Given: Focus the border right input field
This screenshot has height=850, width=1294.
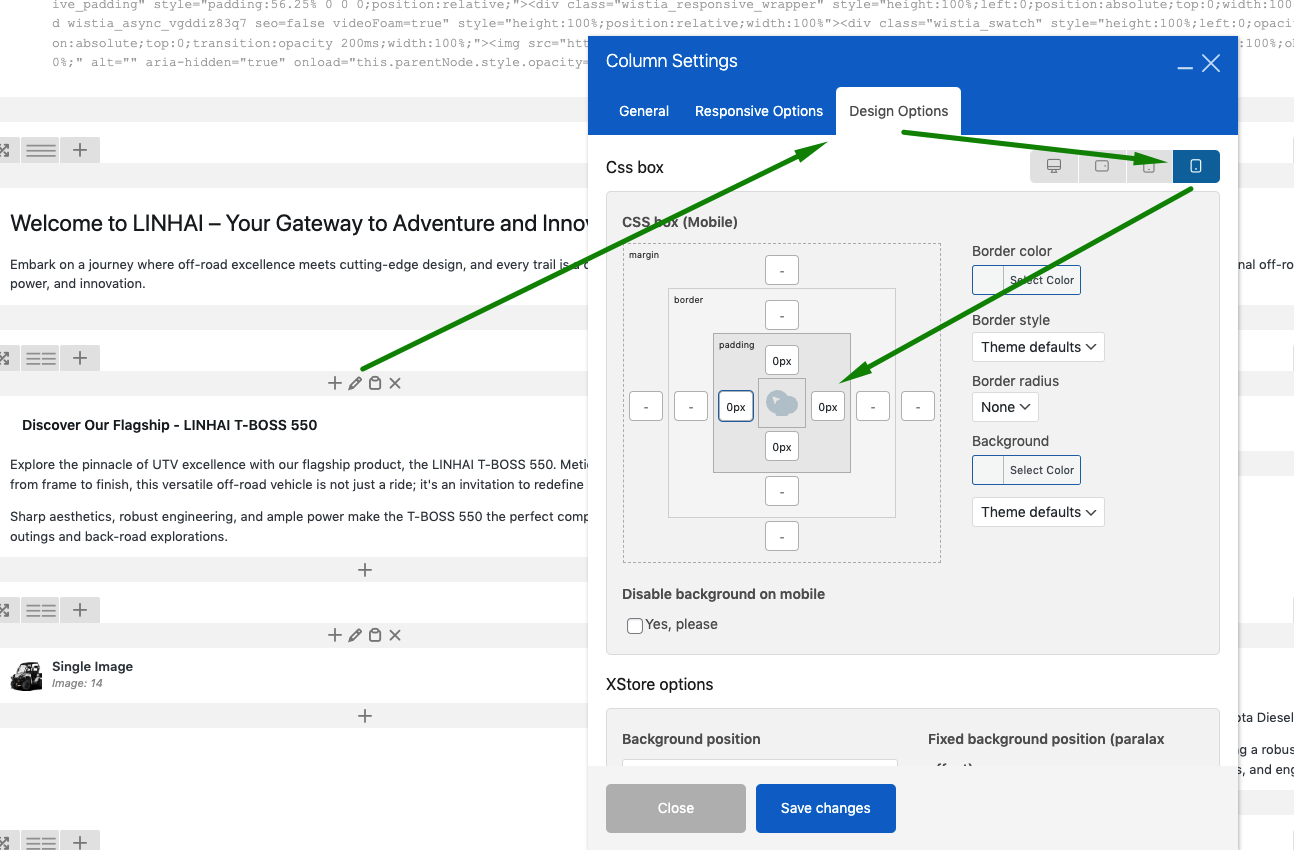Looking at the screenshot, I should pos(873,407).
